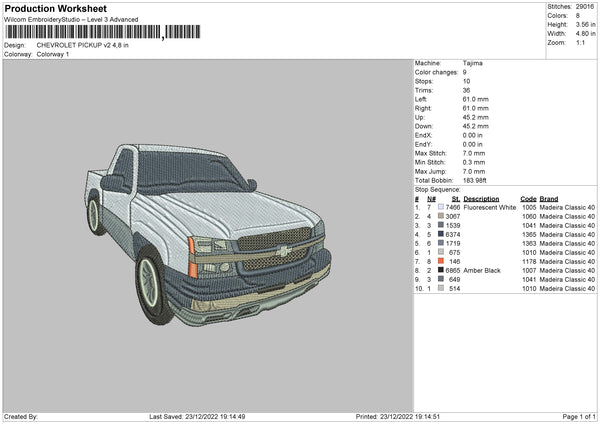Click the 'Amber Black' description

(x=482, y=271)
